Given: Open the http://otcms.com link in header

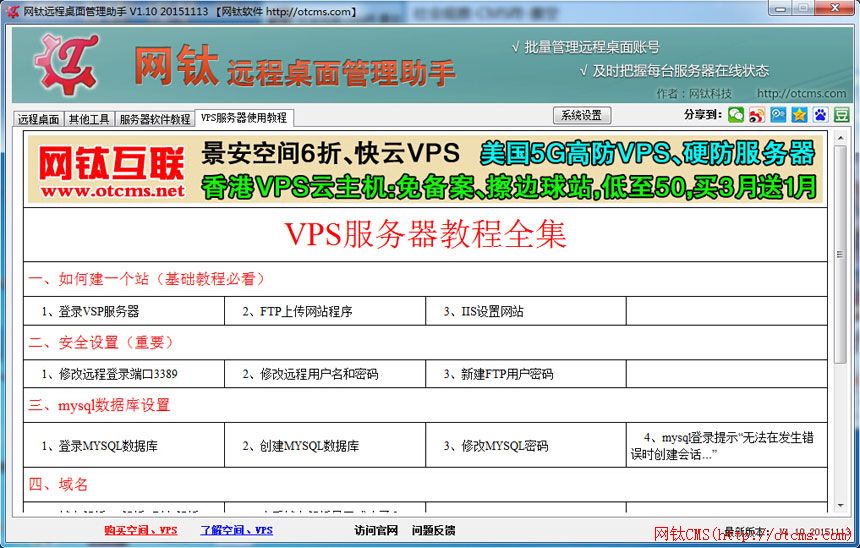Looking at the screenshot, I should 801,93.
